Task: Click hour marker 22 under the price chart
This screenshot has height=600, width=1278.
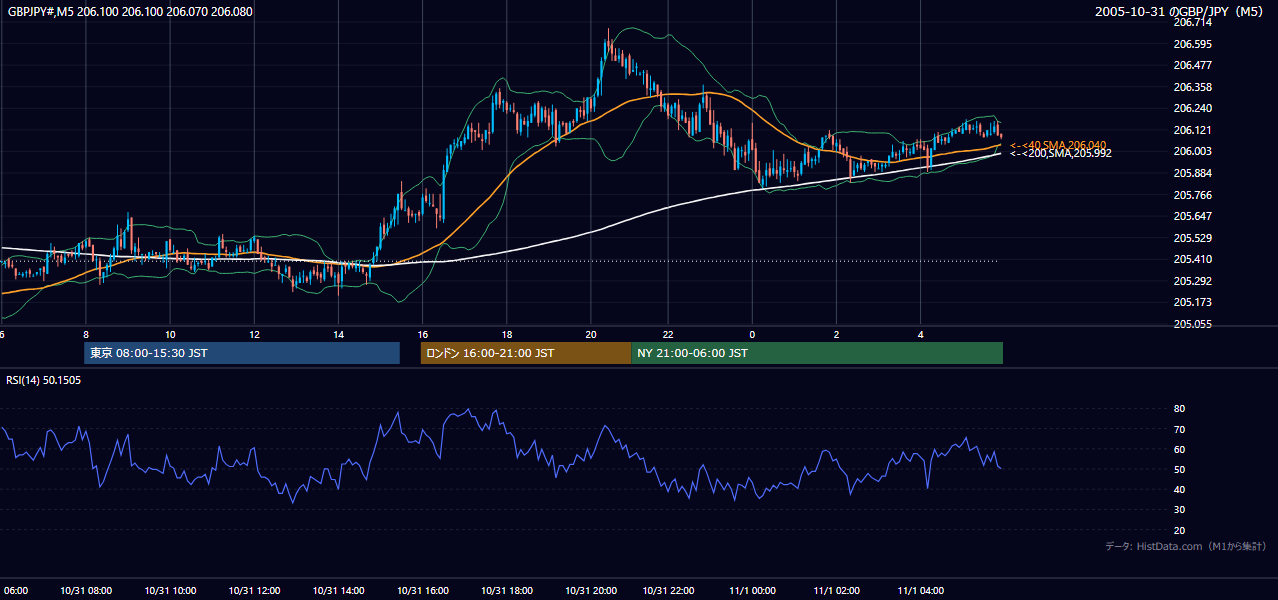Action: coord(668,334)
